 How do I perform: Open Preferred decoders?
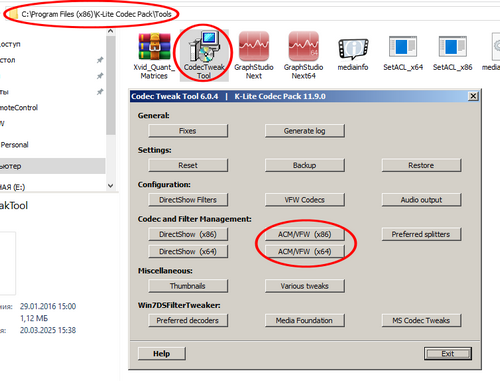(x=188, y=320)
